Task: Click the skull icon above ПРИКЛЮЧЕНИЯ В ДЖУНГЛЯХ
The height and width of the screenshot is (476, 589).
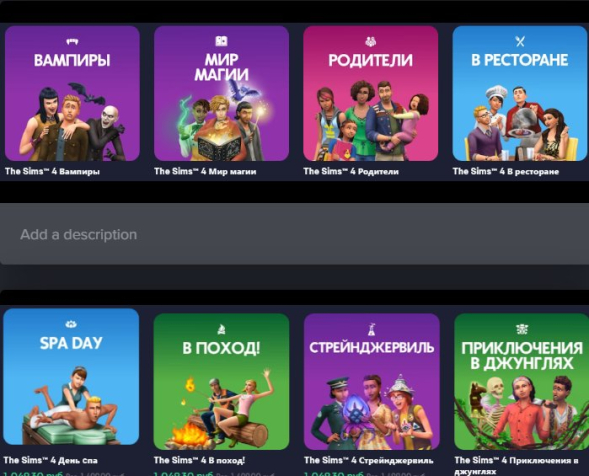Action: tap(522, 329)
